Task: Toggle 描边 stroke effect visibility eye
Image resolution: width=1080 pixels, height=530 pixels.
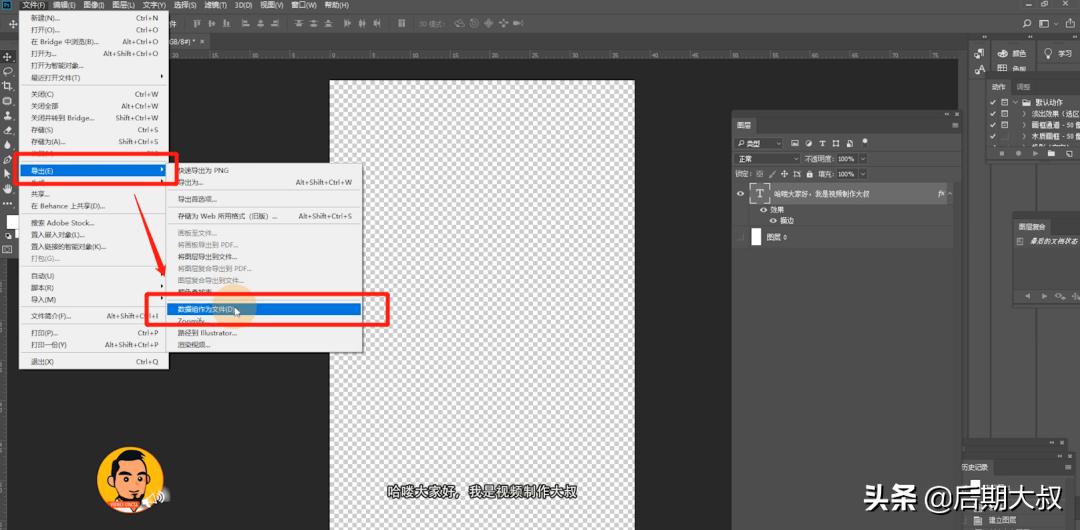Action: [x=773, y=221]
